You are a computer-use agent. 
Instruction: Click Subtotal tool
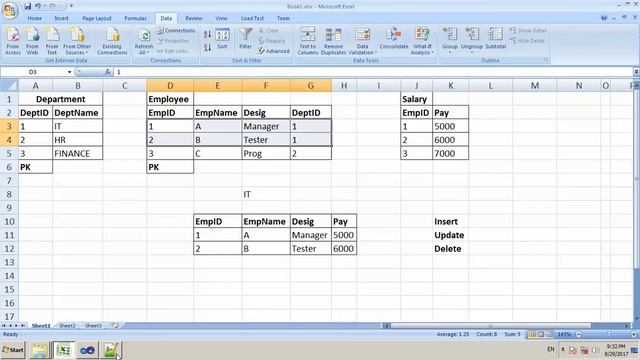(496, 39)
